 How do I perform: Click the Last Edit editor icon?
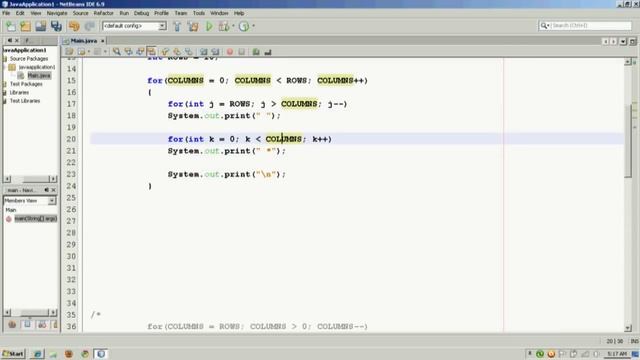coord(69,51)
